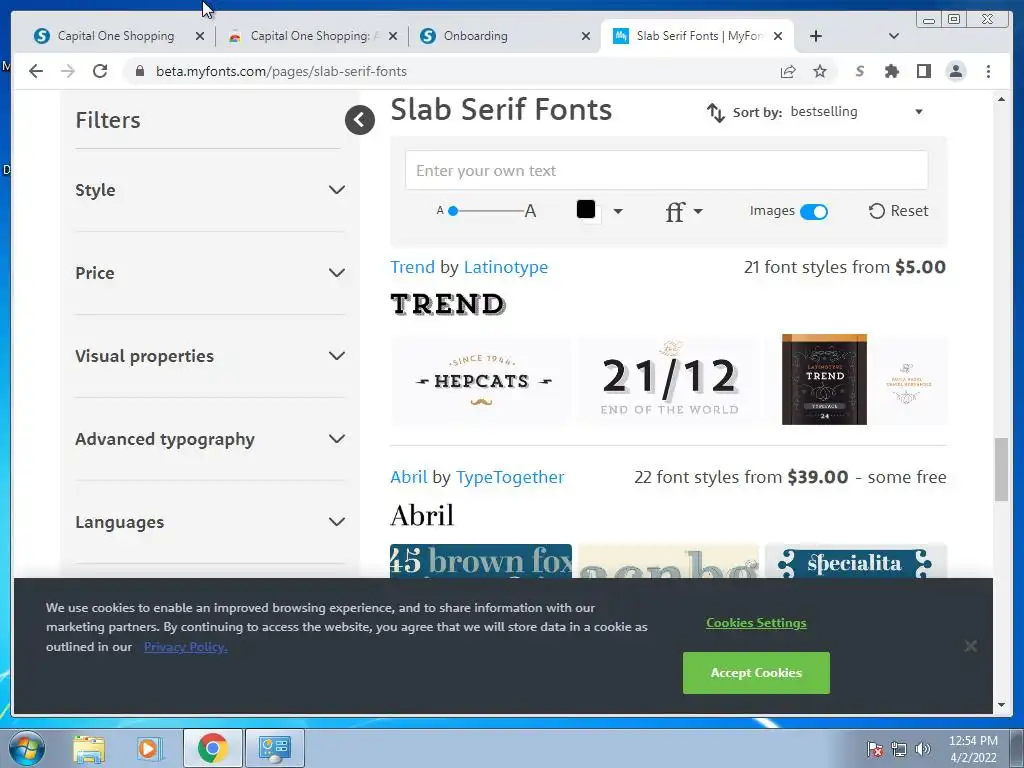View the site security lock icon
The width and height of the screenshot is (1024, 768).
coord(139,71)
